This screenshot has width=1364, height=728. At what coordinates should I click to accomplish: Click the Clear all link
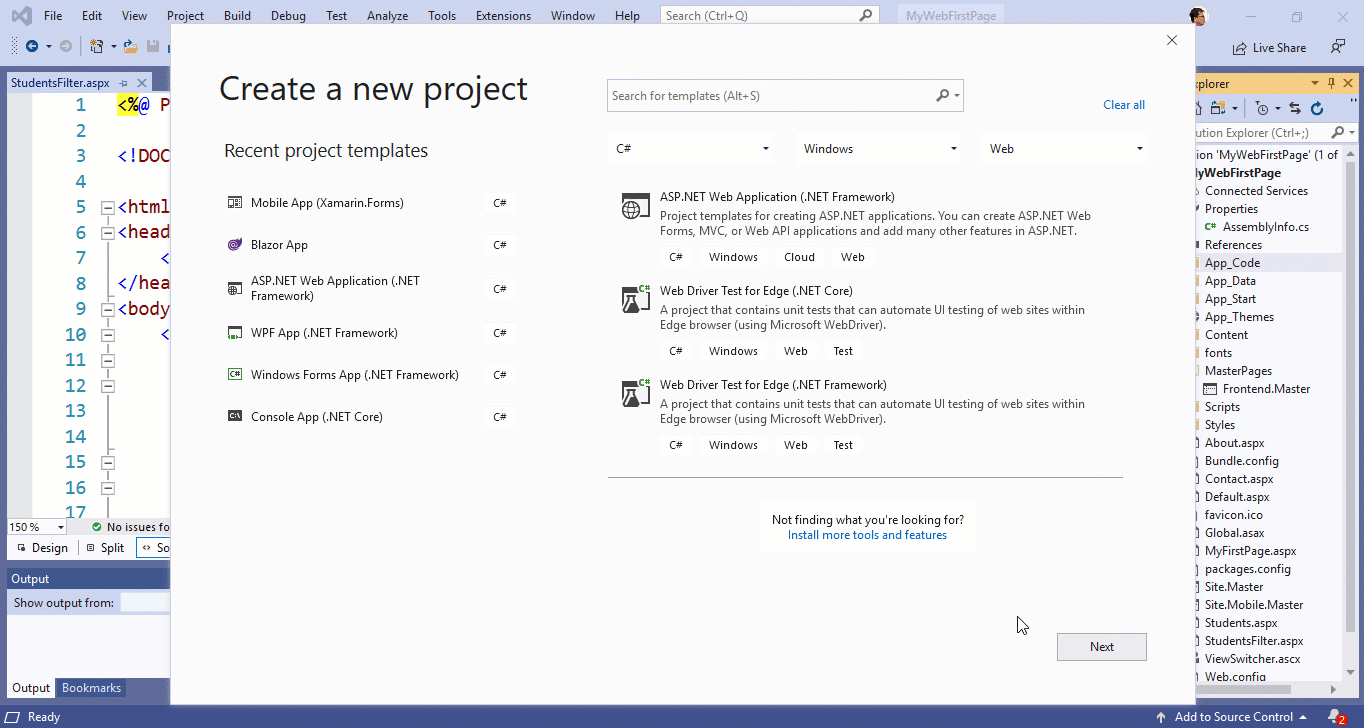click(1124, 105)
